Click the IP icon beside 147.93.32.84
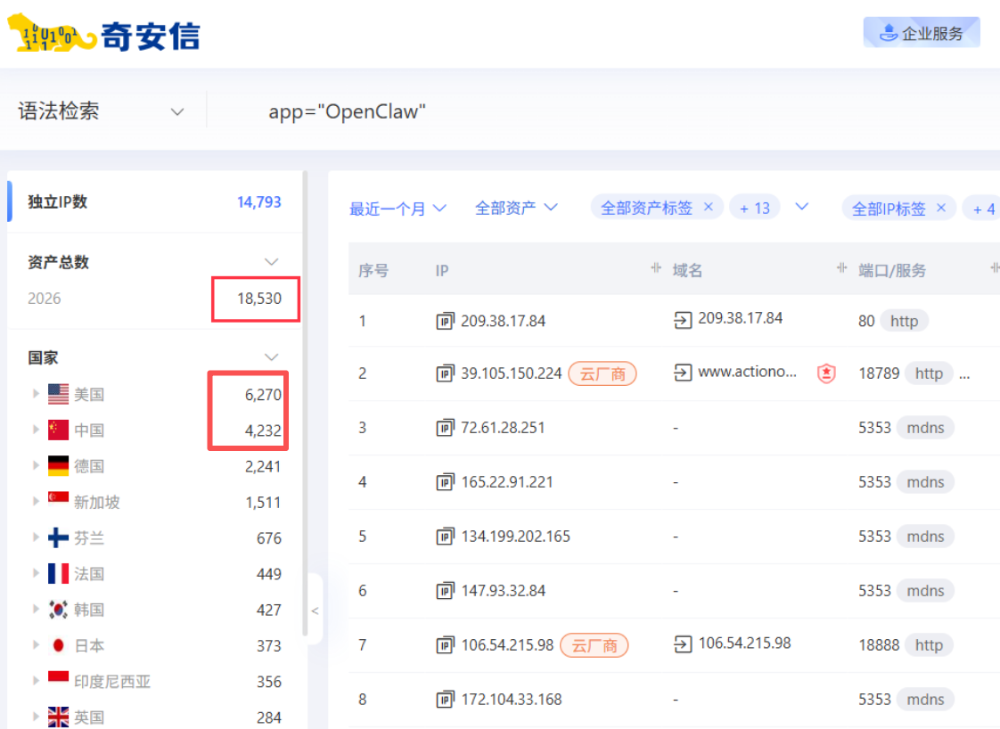Image resolution: width=1000 pixels, height=729 pixels. pos(446,590)
